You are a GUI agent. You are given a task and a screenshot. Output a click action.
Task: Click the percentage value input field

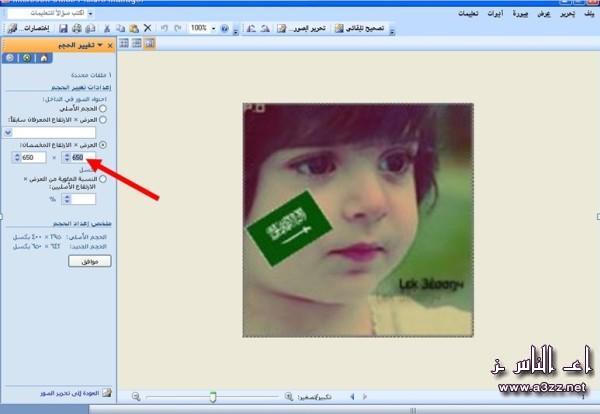click(x=83, y=199)
